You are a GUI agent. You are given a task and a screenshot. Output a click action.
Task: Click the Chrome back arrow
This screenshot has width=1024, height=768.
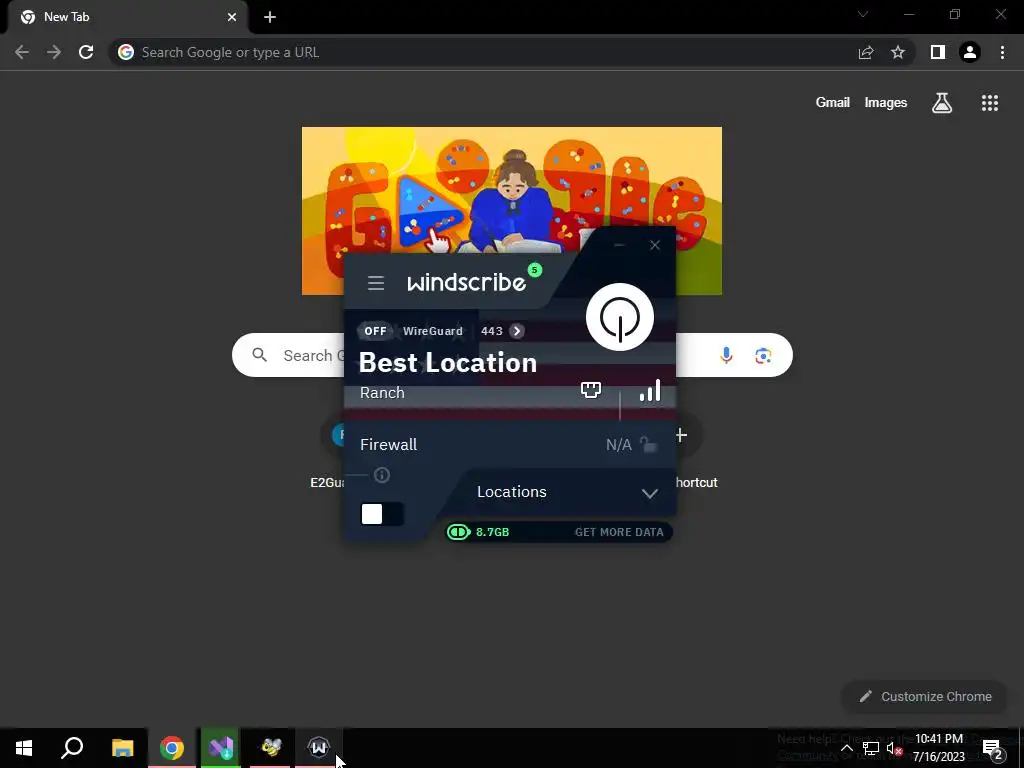click(22, 52)
